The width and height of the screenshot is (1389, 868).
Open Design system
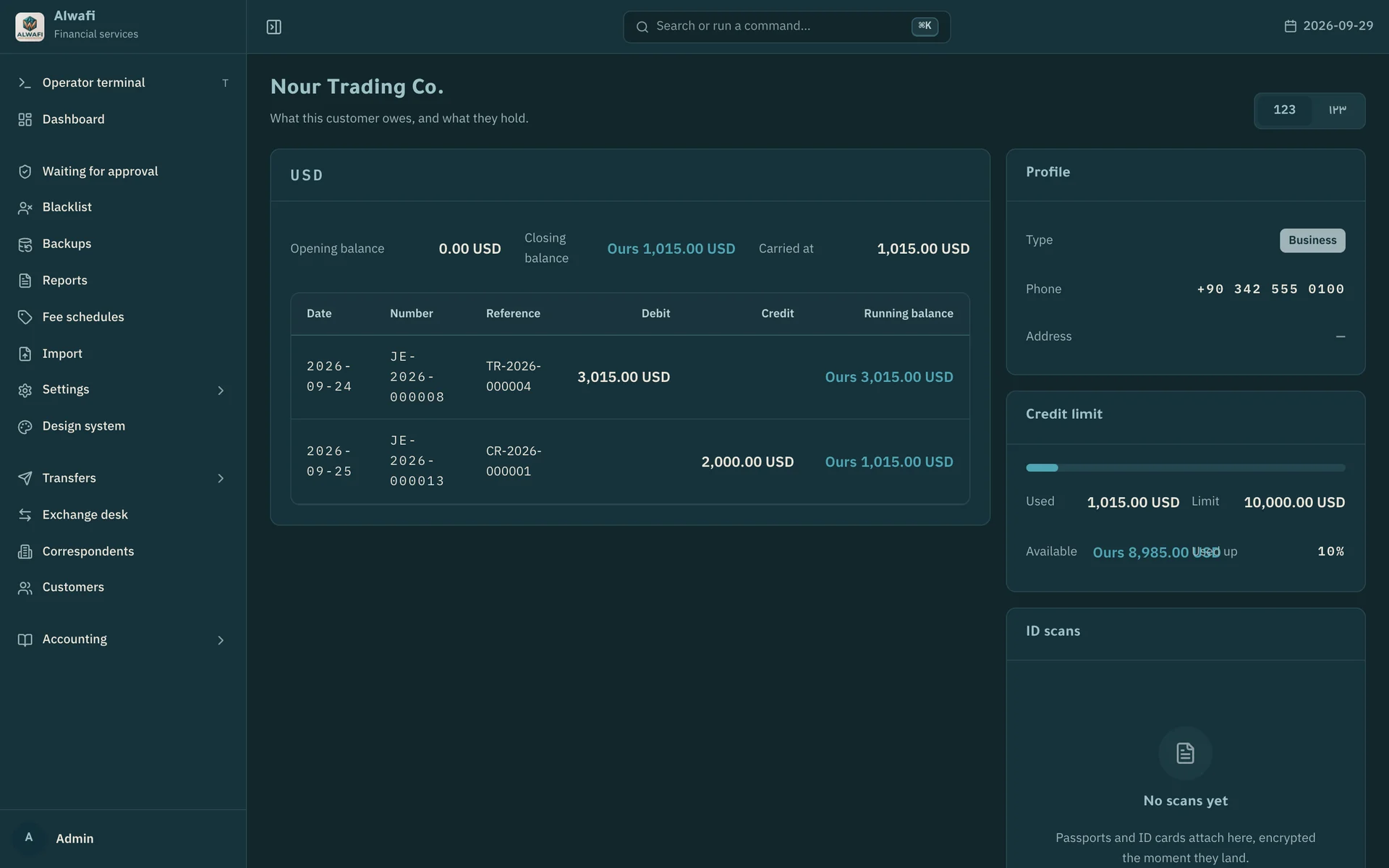tap(123, 426)
